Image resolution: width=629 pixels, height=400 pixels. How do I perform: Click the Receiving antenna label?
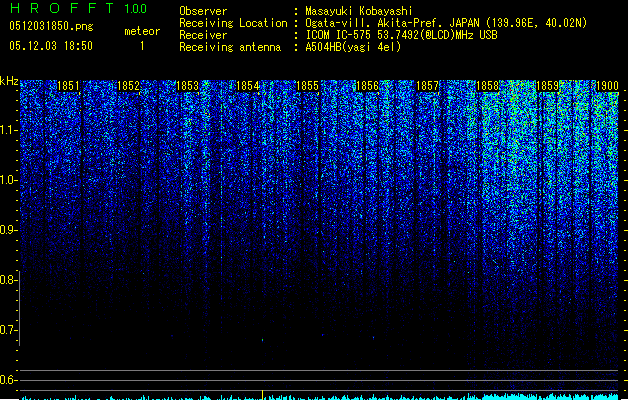(x=230, y=47)
